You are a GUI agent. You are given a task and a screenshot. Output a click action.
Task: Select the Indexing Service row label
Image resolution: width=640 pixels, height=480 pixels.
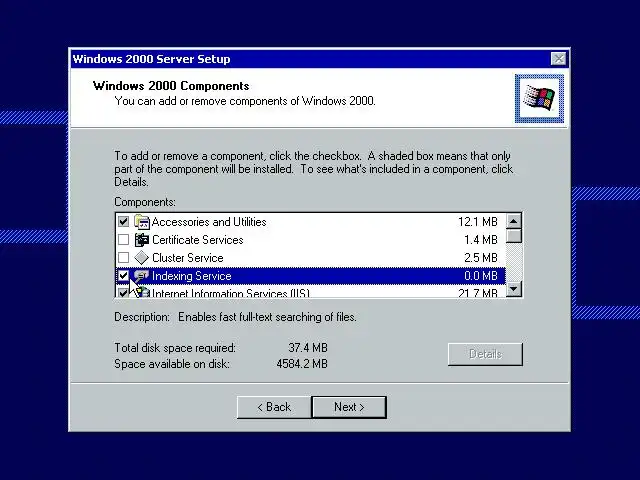point(191,276)
